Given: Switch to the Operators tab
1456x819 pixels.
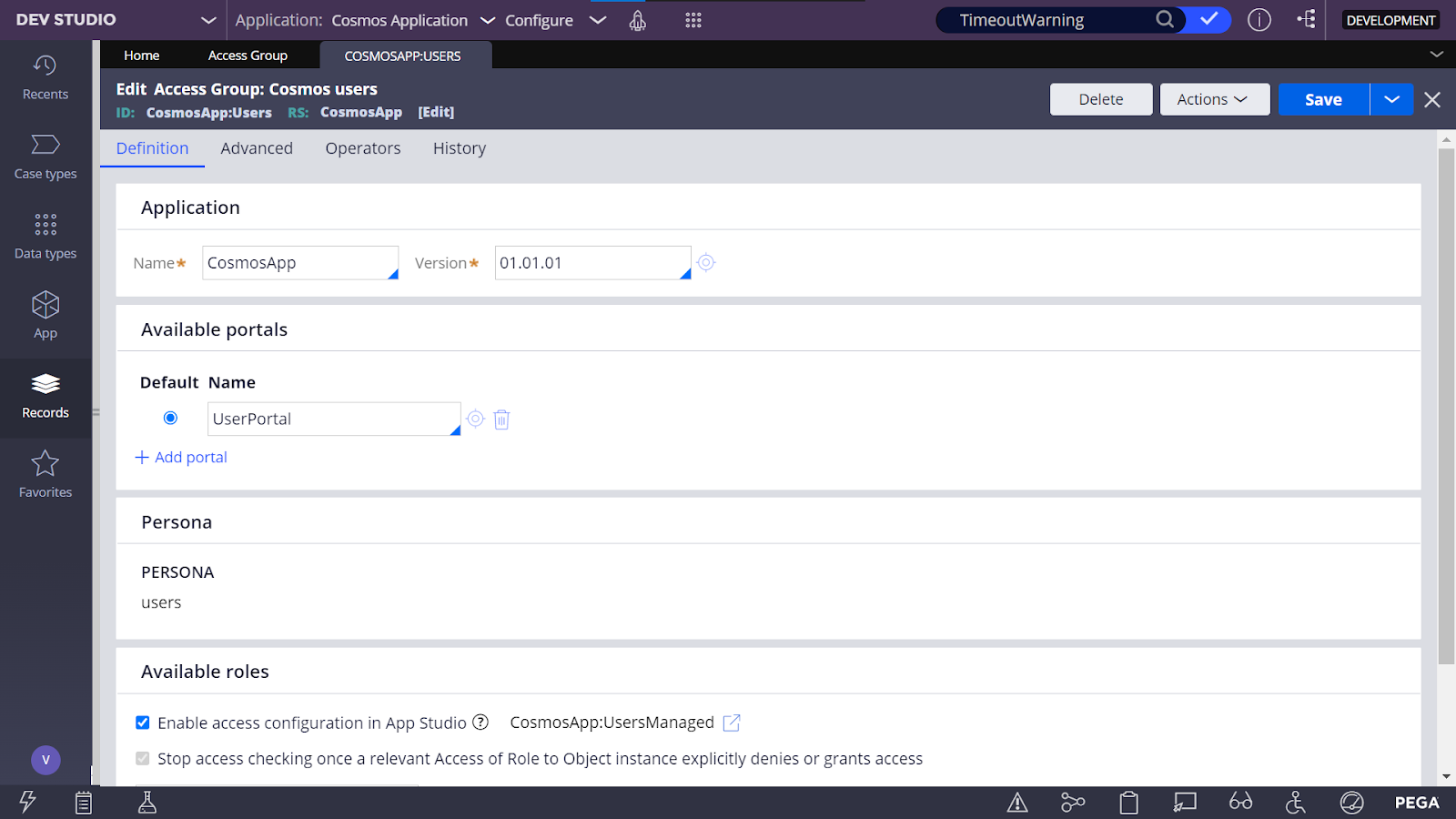Looking at the screenshot, I should tap(363, 148).
